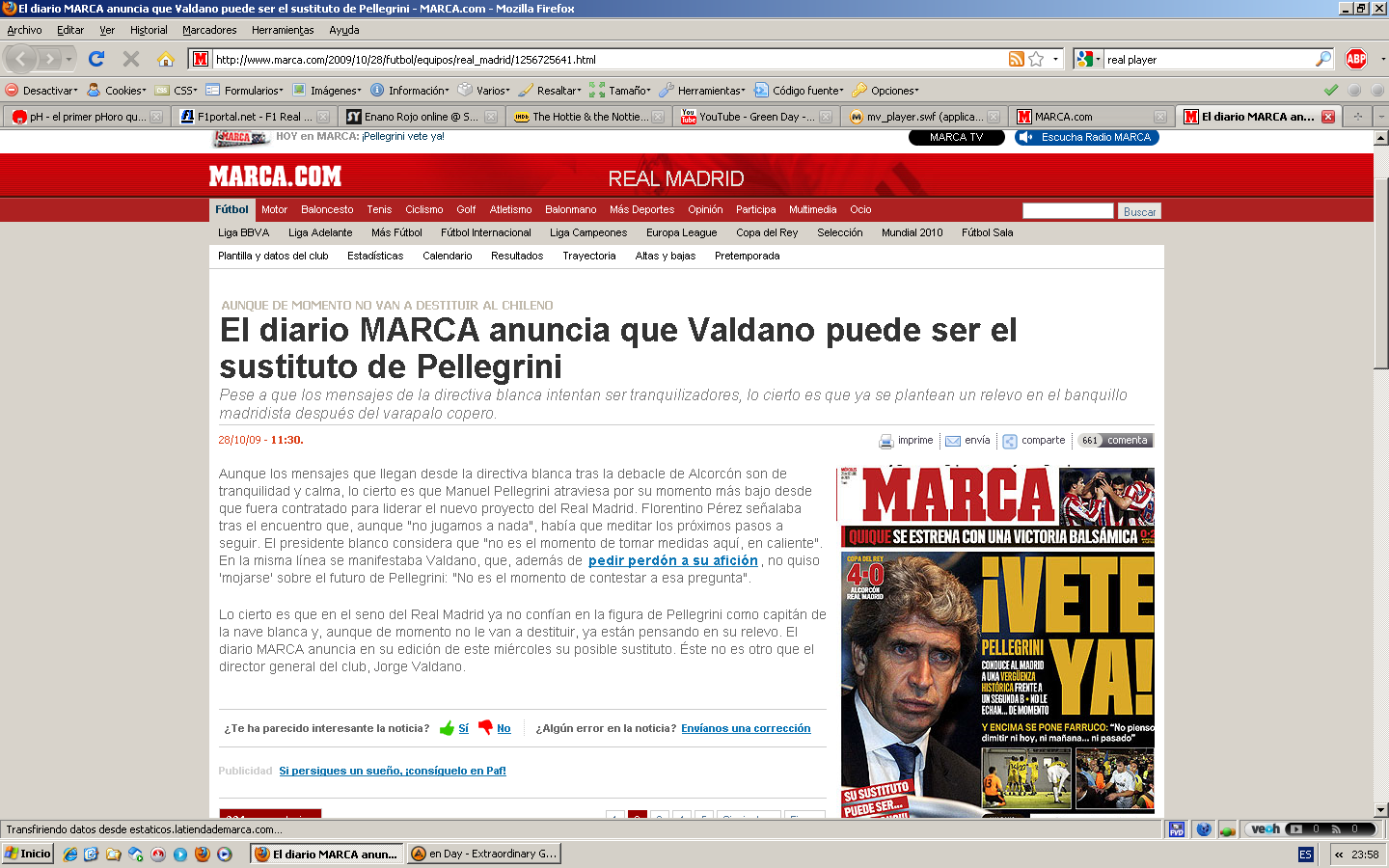The height and width of the screenshot is (868, 1389).
Task: Click the red thumbs-down 'No' icon
Action: pos(485,728)
